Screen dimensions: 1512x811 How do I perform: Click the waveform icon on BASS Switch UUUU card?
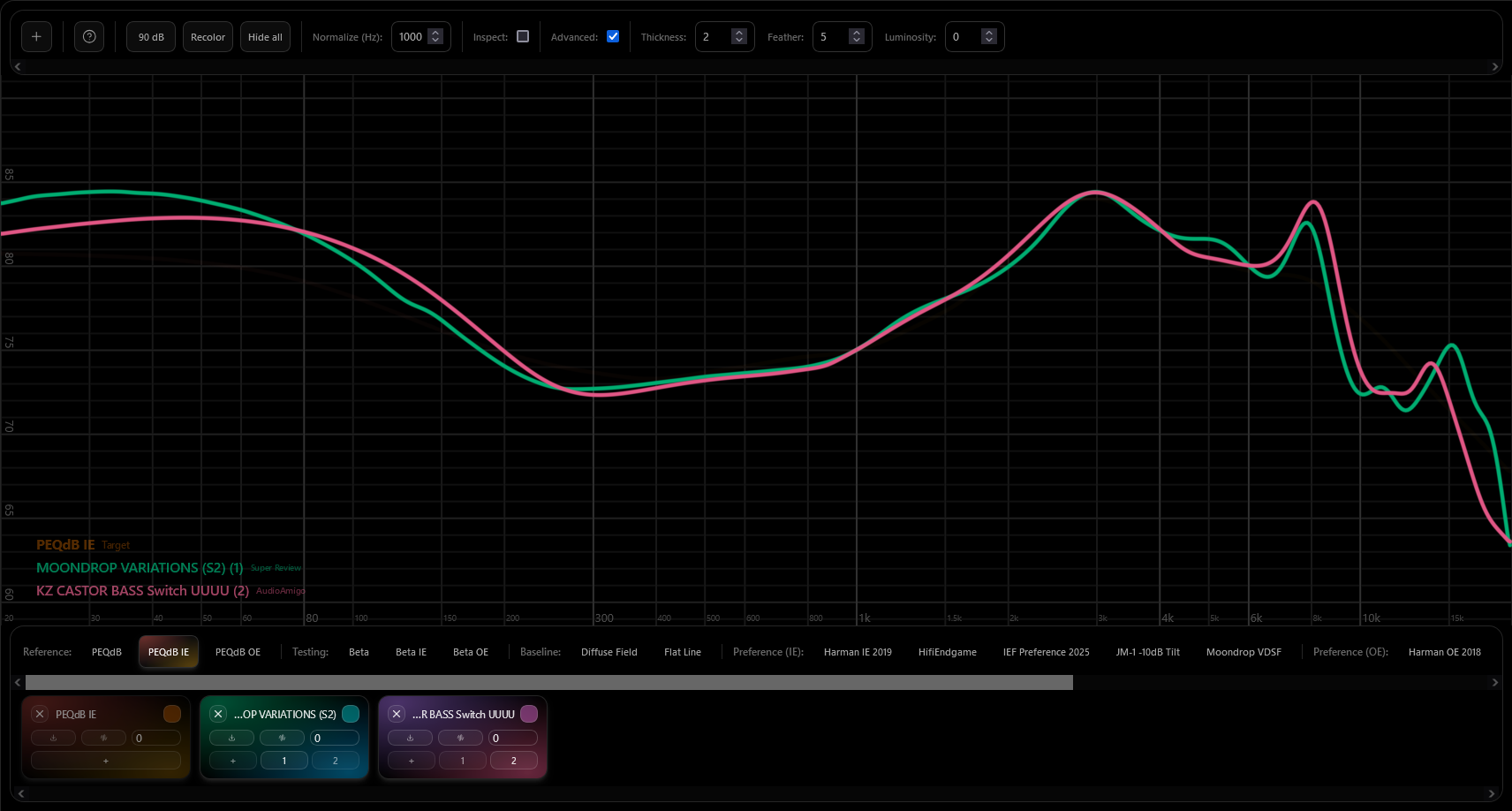point(460,738)
